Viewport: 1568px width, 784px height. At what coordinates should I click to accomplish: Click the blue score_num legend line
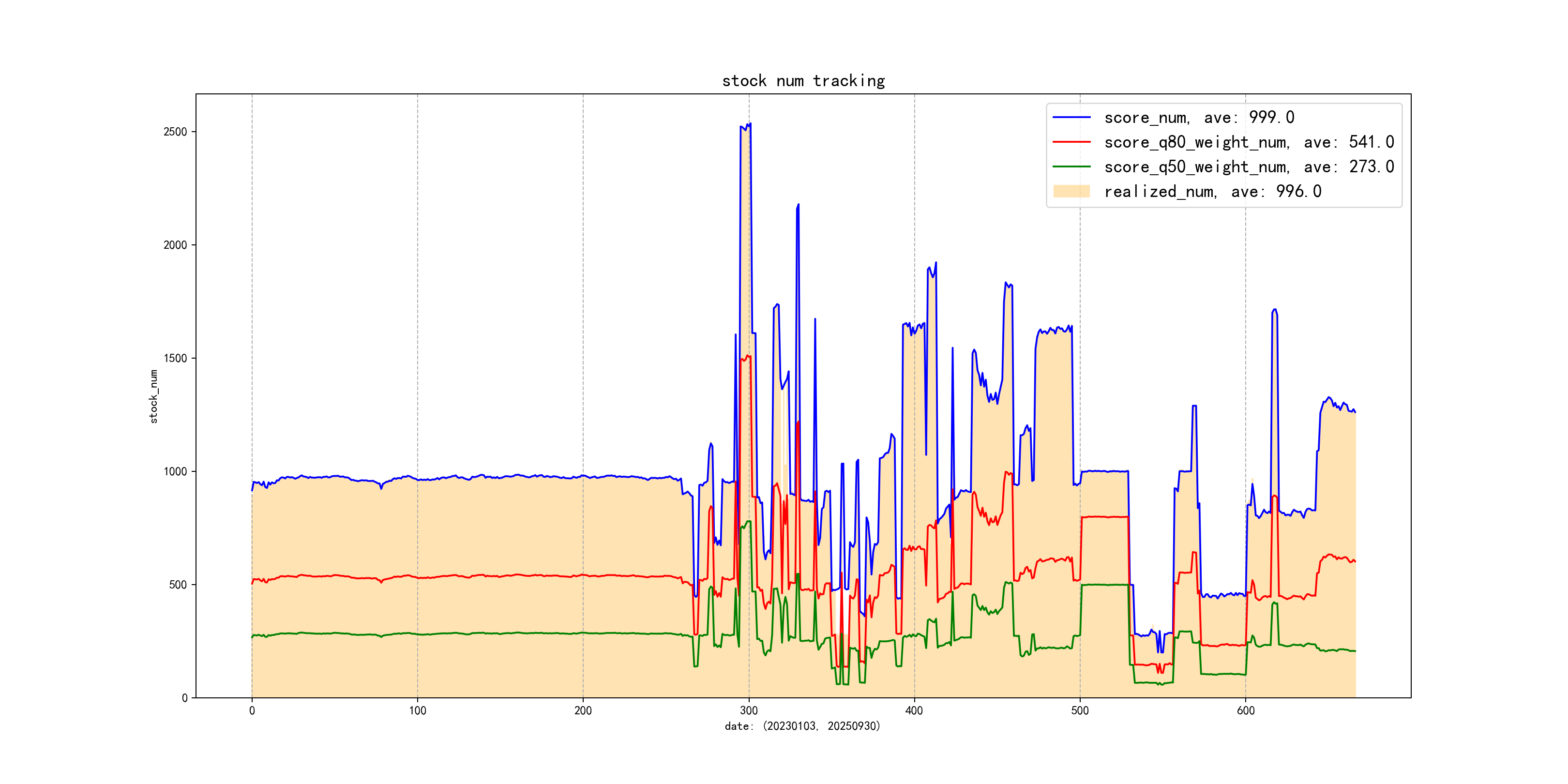(x=1071, y=118)
